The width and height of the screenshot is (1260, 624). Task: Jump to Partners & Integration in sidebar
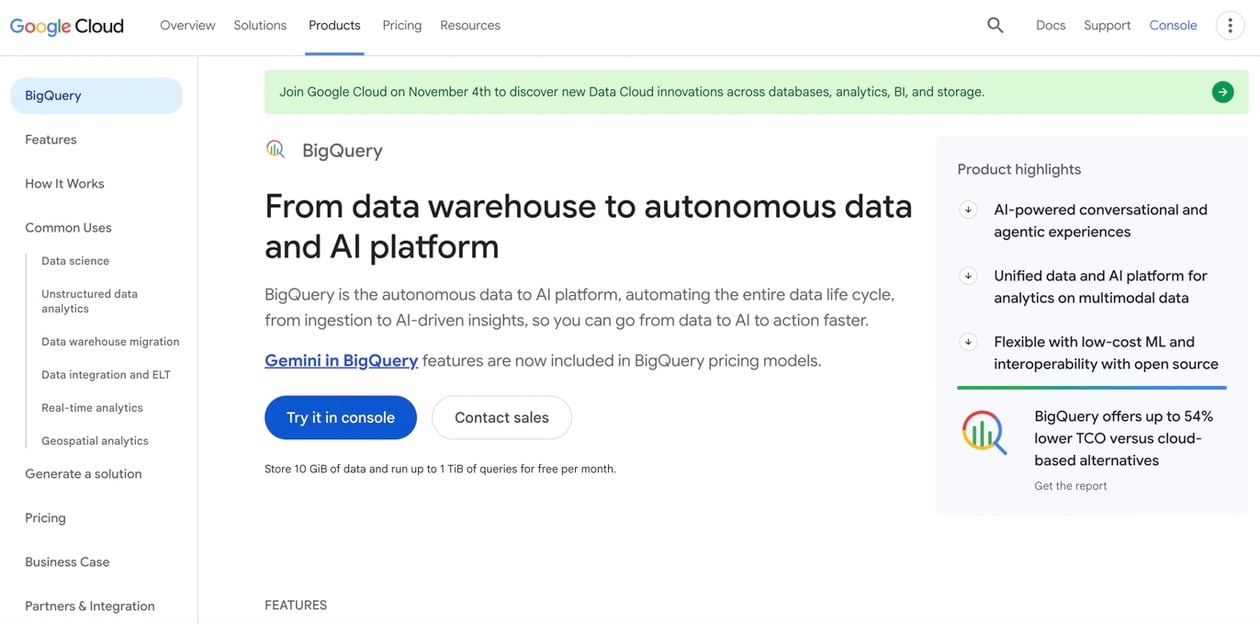(x=90, y=606)
